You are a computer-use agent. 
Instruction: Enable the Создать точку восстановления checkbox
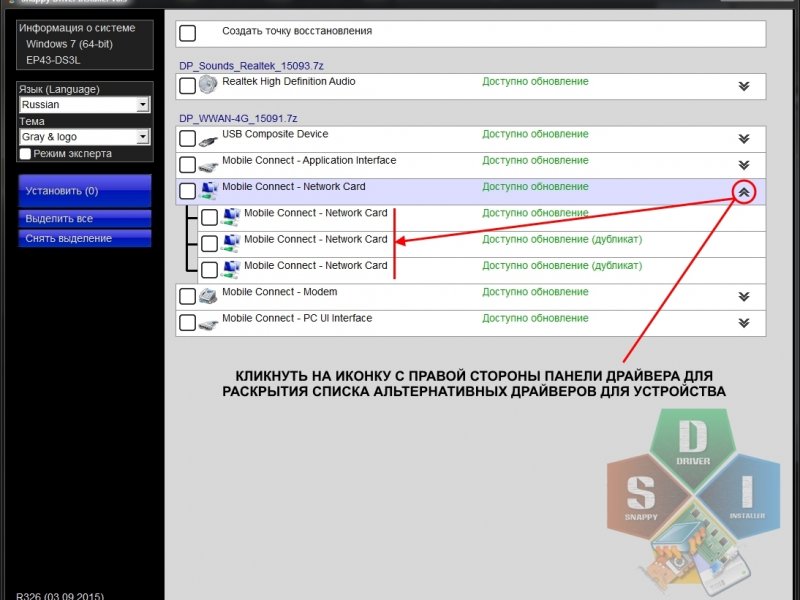coord(188,33)
